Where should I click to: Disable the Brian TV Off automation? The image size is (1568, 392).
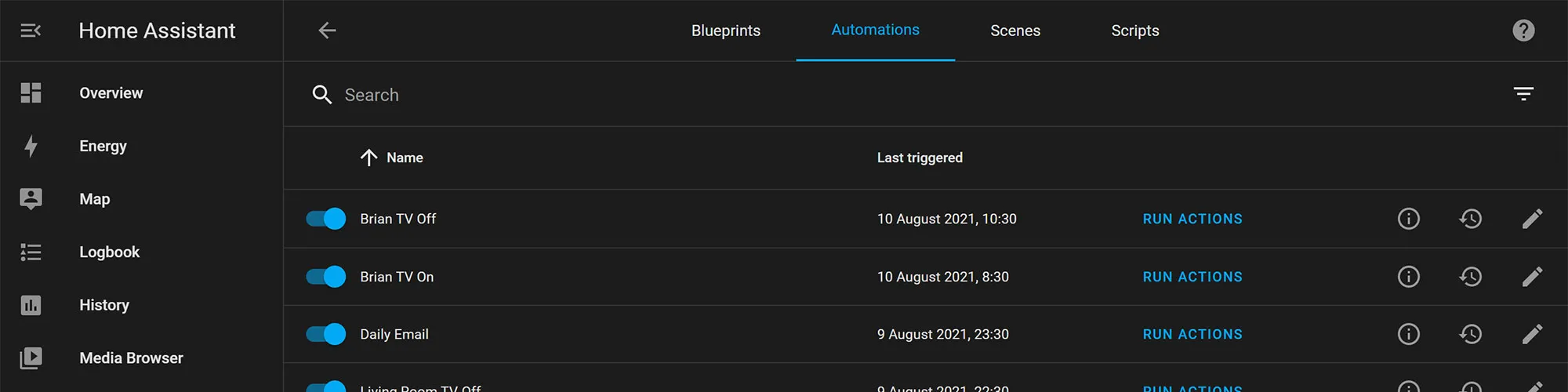[x=326, y=219]
